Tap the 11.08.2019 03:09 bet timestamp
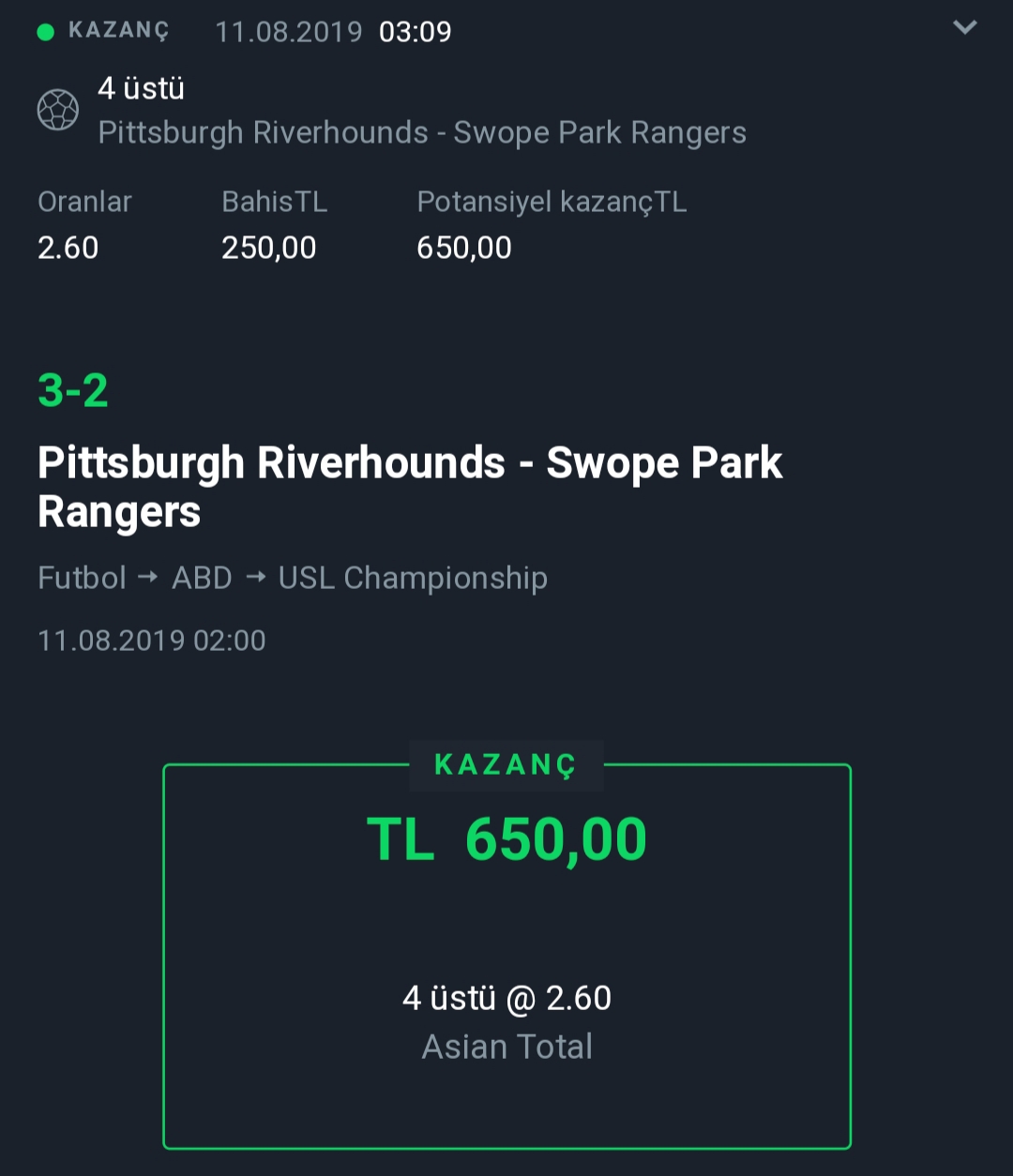1013x1176 pixels. (333, 32)
